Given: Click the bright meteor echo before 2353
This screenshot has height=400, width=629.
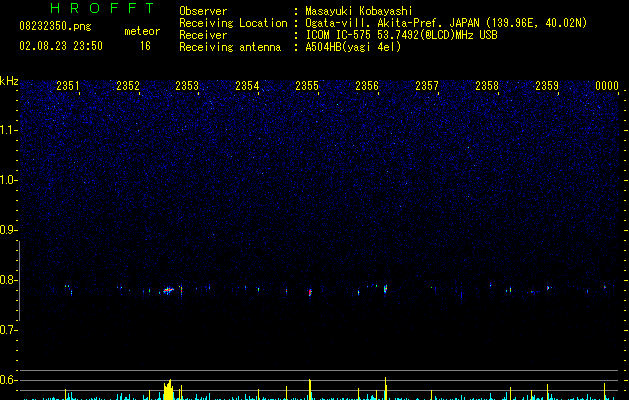Looking at the screenshot, I should 168,290.
